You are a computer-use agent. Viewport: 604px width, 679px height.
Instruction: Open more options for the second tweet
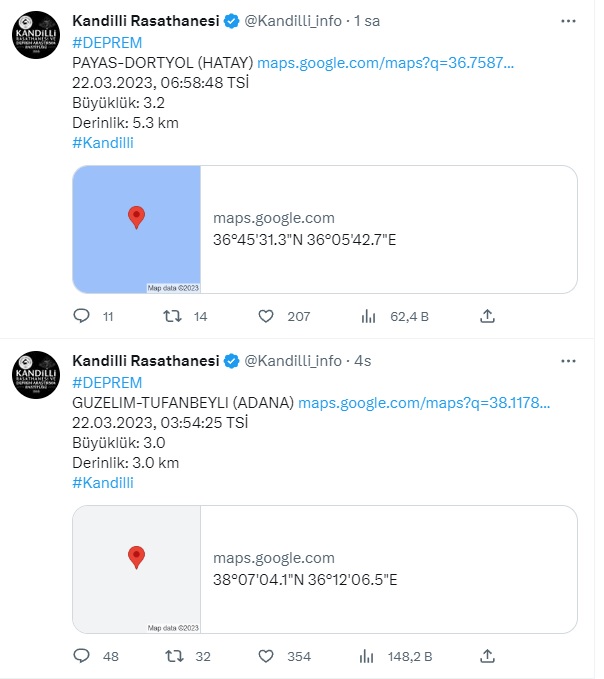coord(568,361)
